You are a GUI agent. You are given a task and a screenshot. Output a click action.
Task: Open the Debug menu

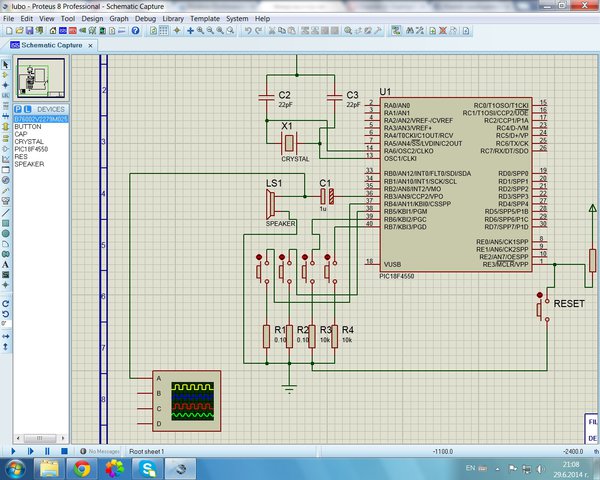145,18
